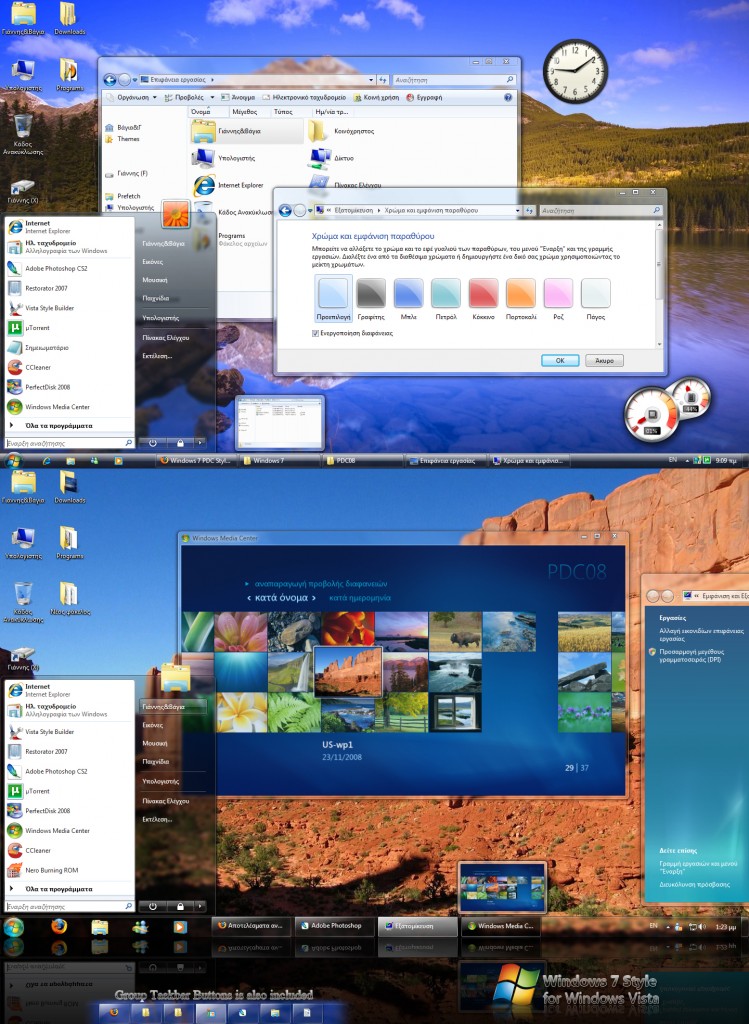Select Internet Explorer in the Explorer file list
This screenshot has width=749, height=1024.
[231, 185]
